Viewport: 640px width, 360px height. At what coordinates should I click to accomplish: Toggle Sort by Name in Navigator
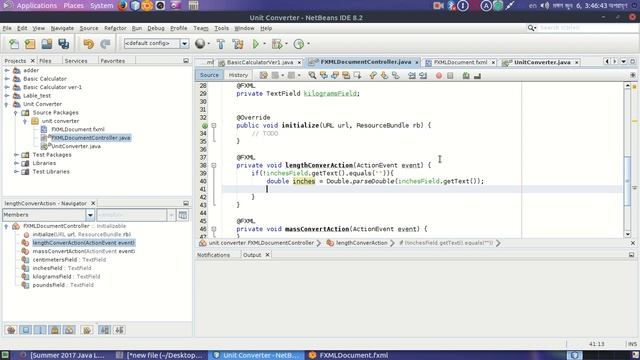click(105, 330)
